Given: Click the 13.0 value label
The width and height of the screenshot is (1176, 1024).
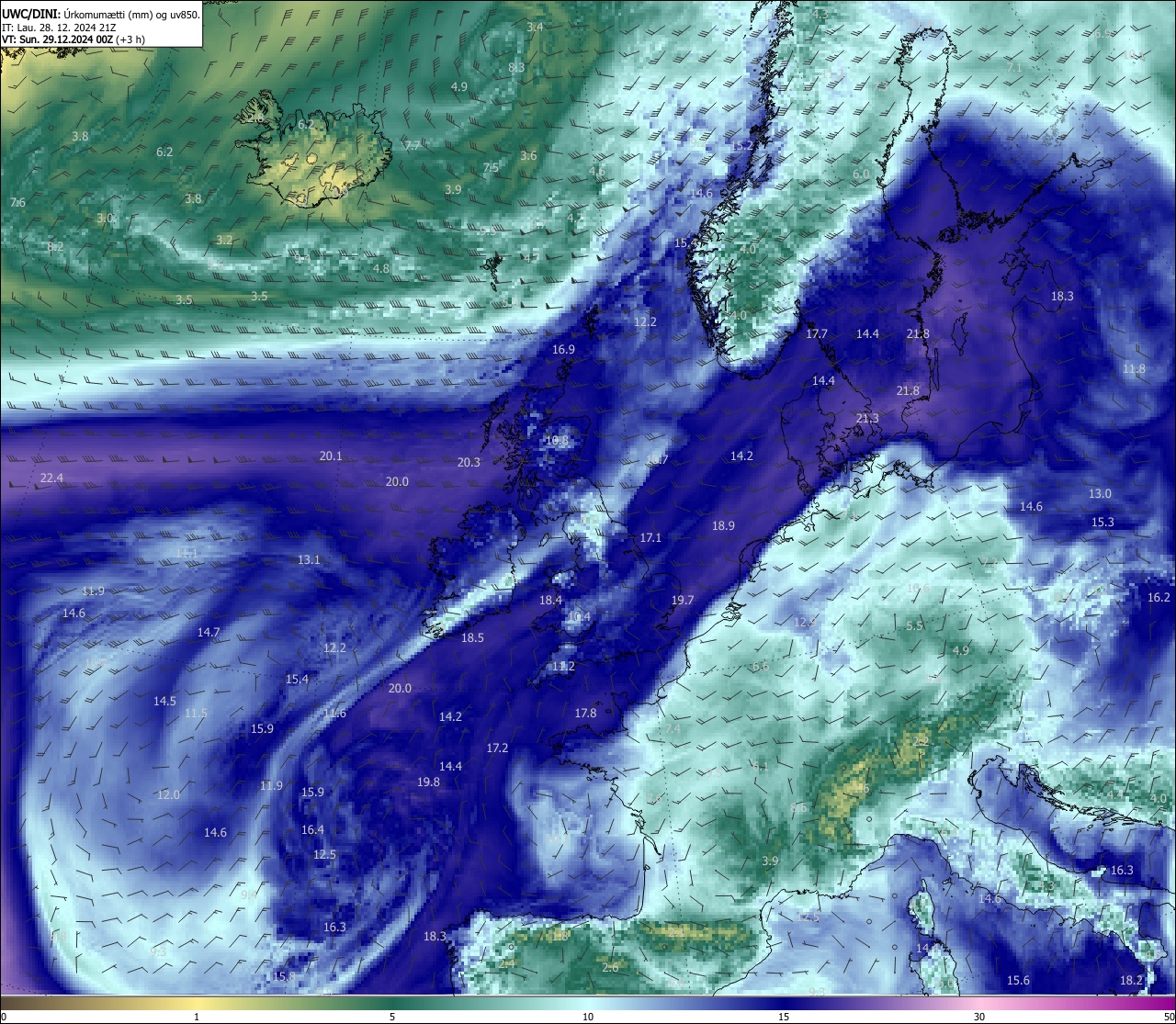Looking at the screenshot, I should [x=1100, y=493].
